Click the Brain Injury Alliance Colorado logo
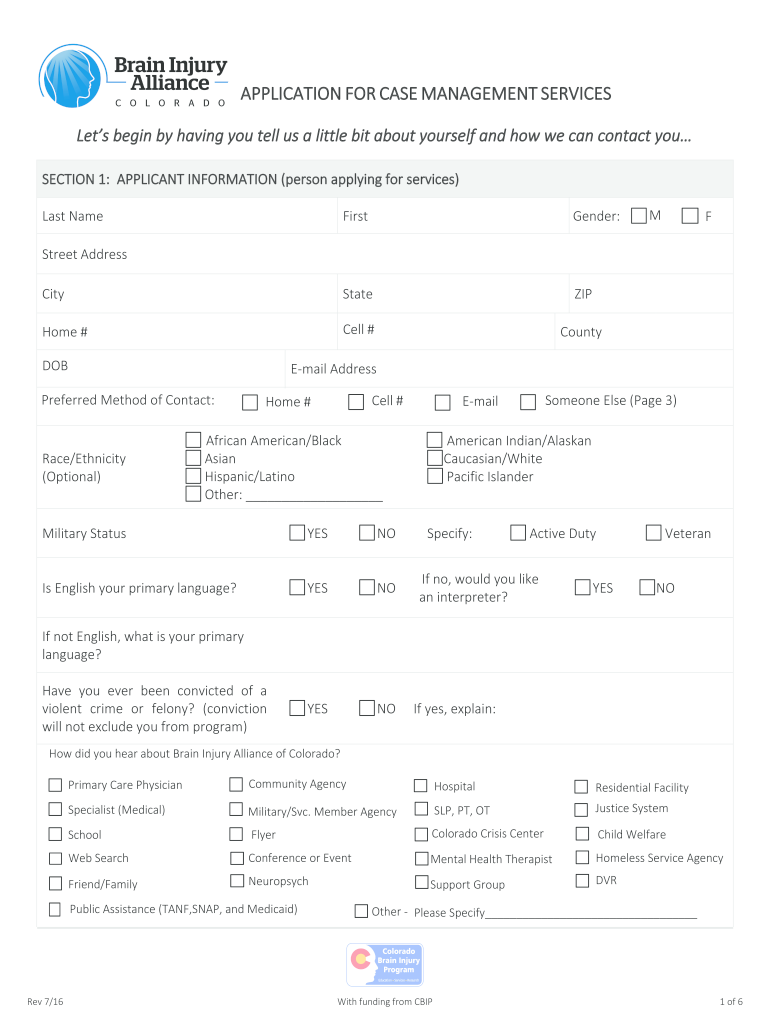The width and height of the screenshot is (770, 1024). tap(134, 77)
